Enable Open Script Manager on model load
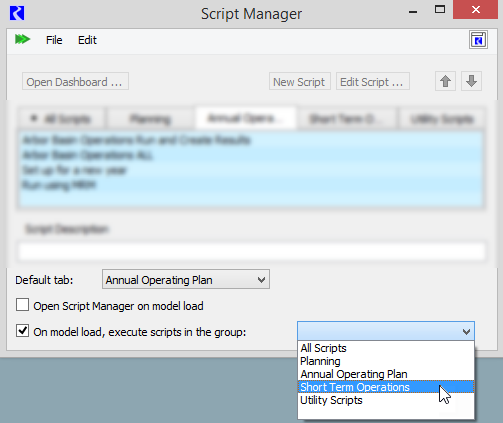Image resolution: width=503 pixels, height=423 pixels. 22,305
